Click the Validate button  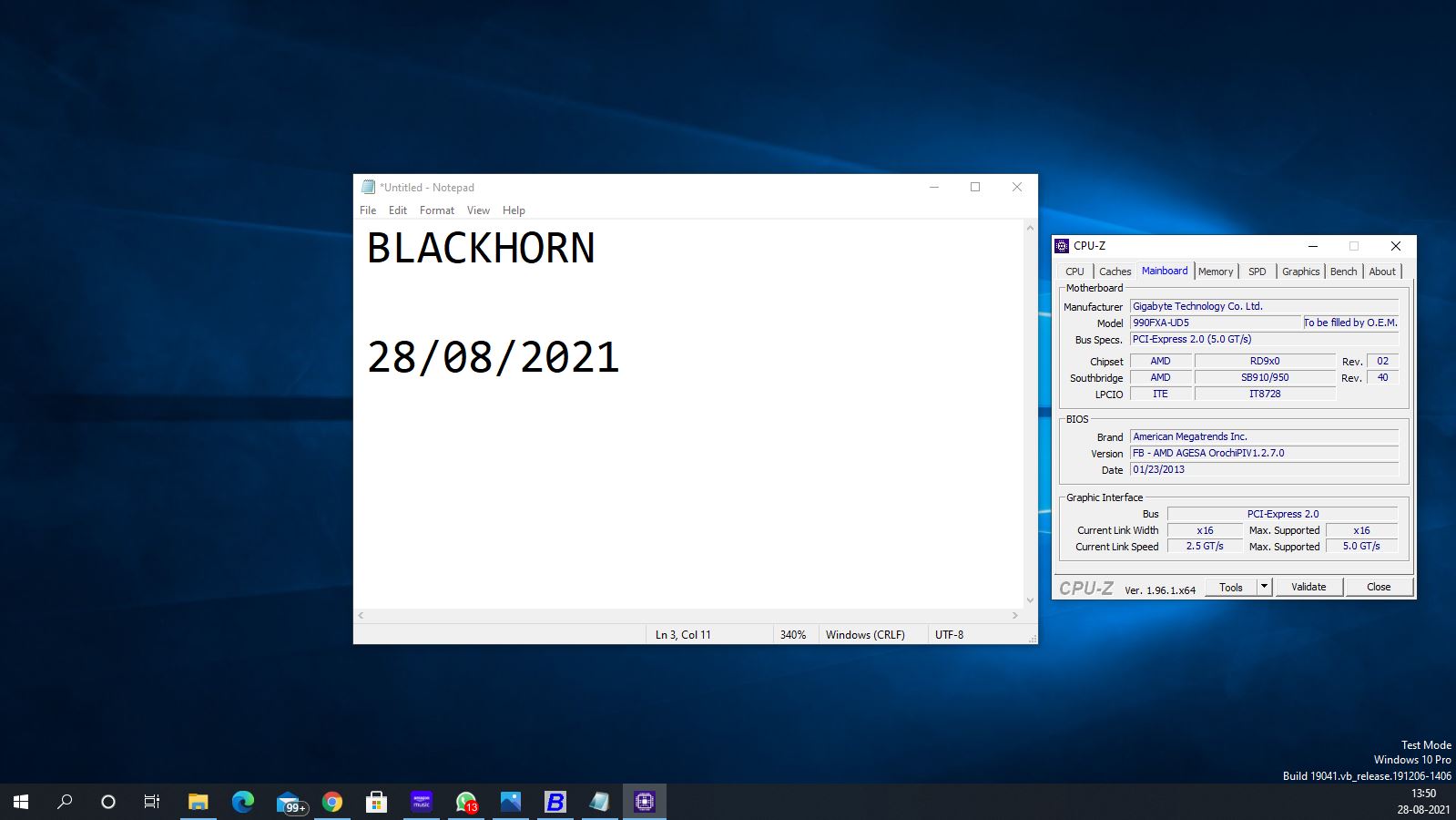pyautogui.click(x=1308, y=587)
